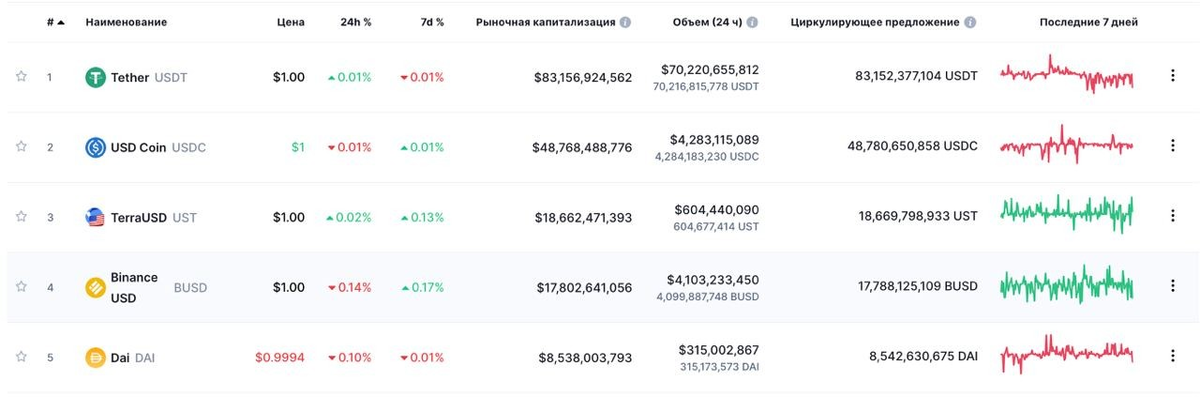Click info icon beside Объем (24 ч)
This screenshot has width=1200, height=397.
[752, 22]
